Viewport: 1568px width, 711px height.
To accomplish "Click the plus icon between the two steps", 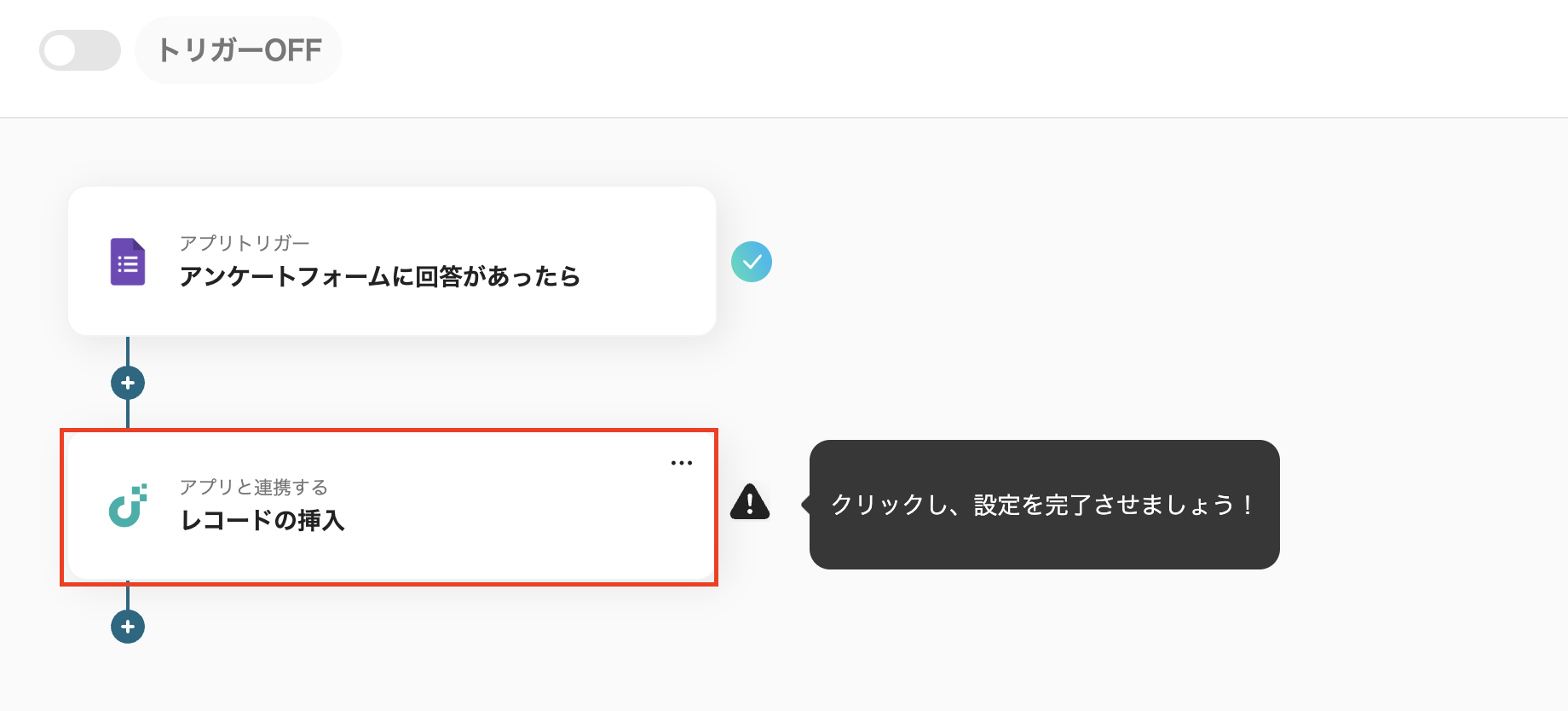I will (x=127, y=383).
